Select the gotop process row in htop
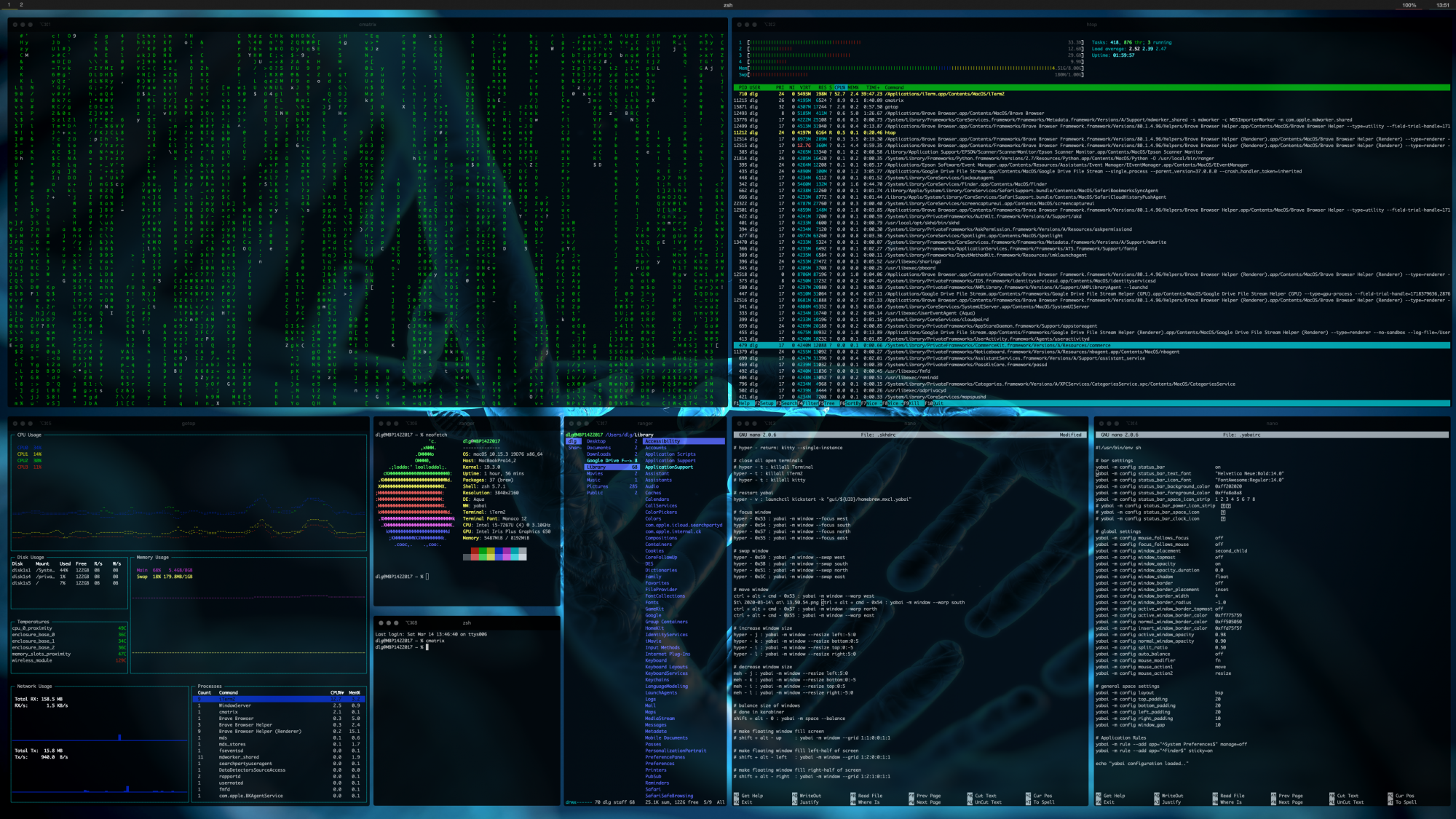Screen dimensions: 1456x819 click(x=1091, y=107)
